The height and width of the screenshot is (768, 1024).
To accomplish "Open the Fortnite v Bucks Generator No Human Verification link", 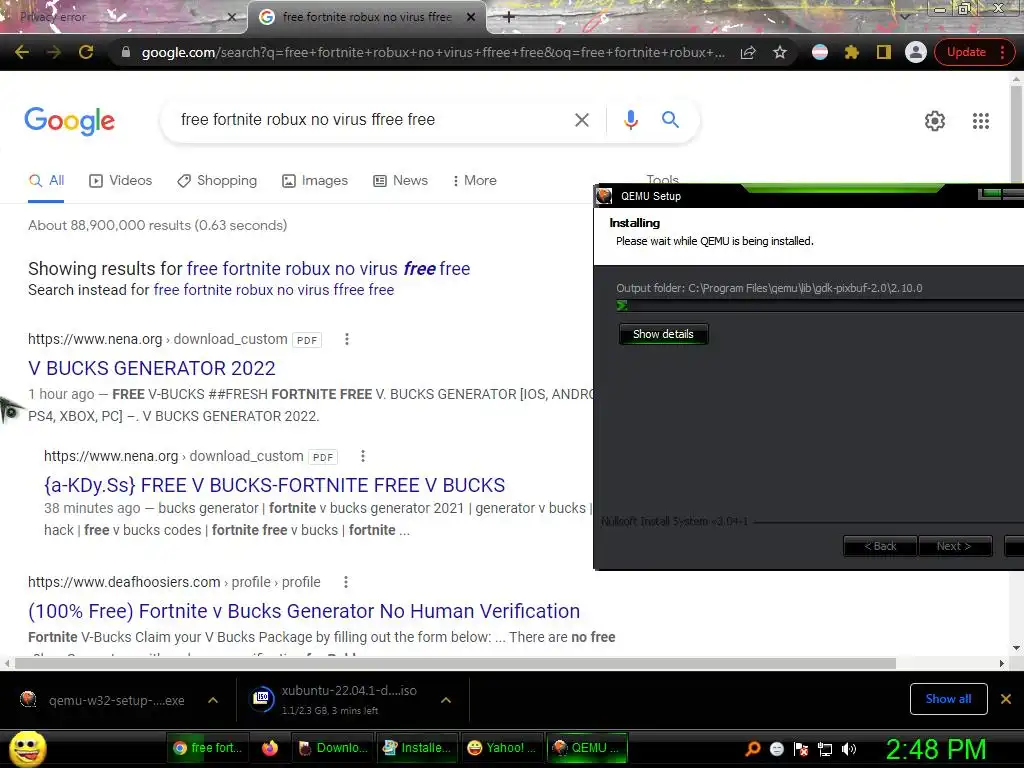I will [304, 611].
